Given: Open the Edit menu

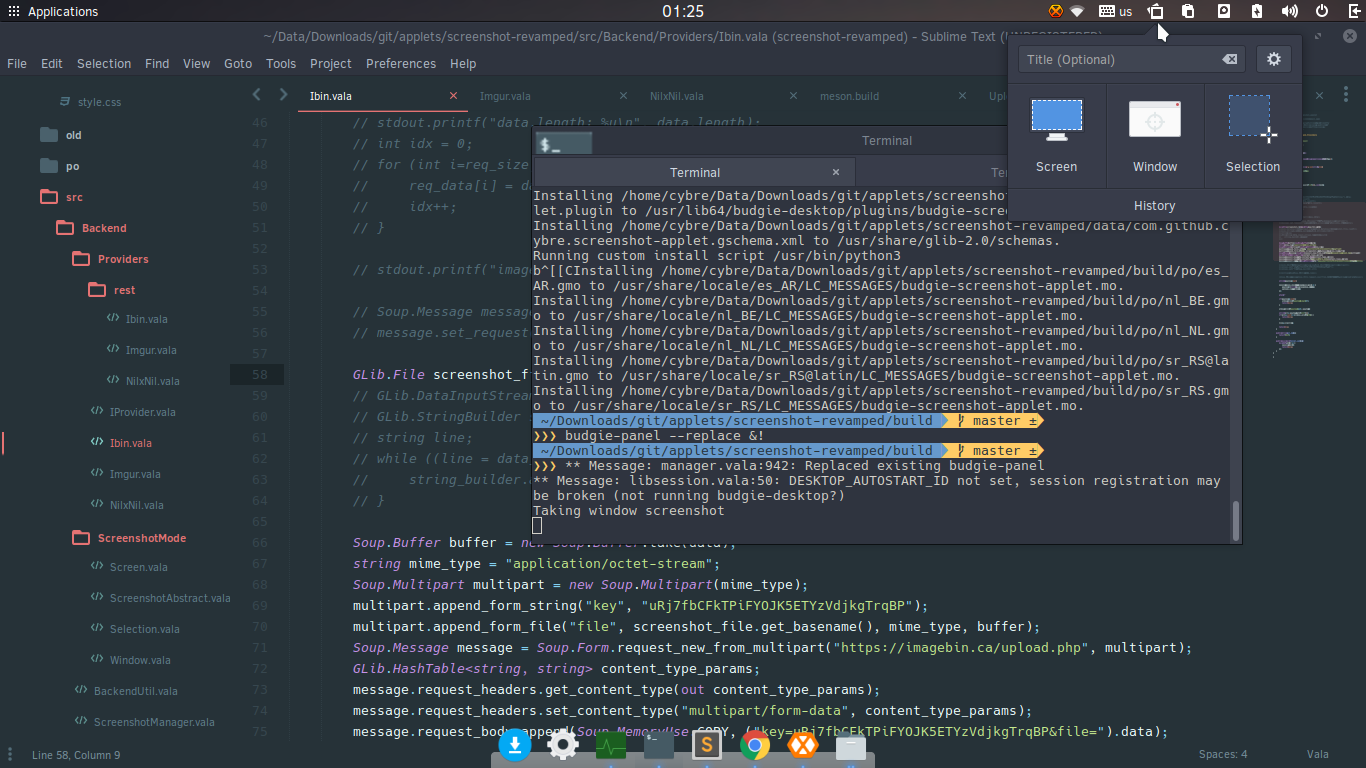Looking at the screenshot, I should (x=51, y=63).
